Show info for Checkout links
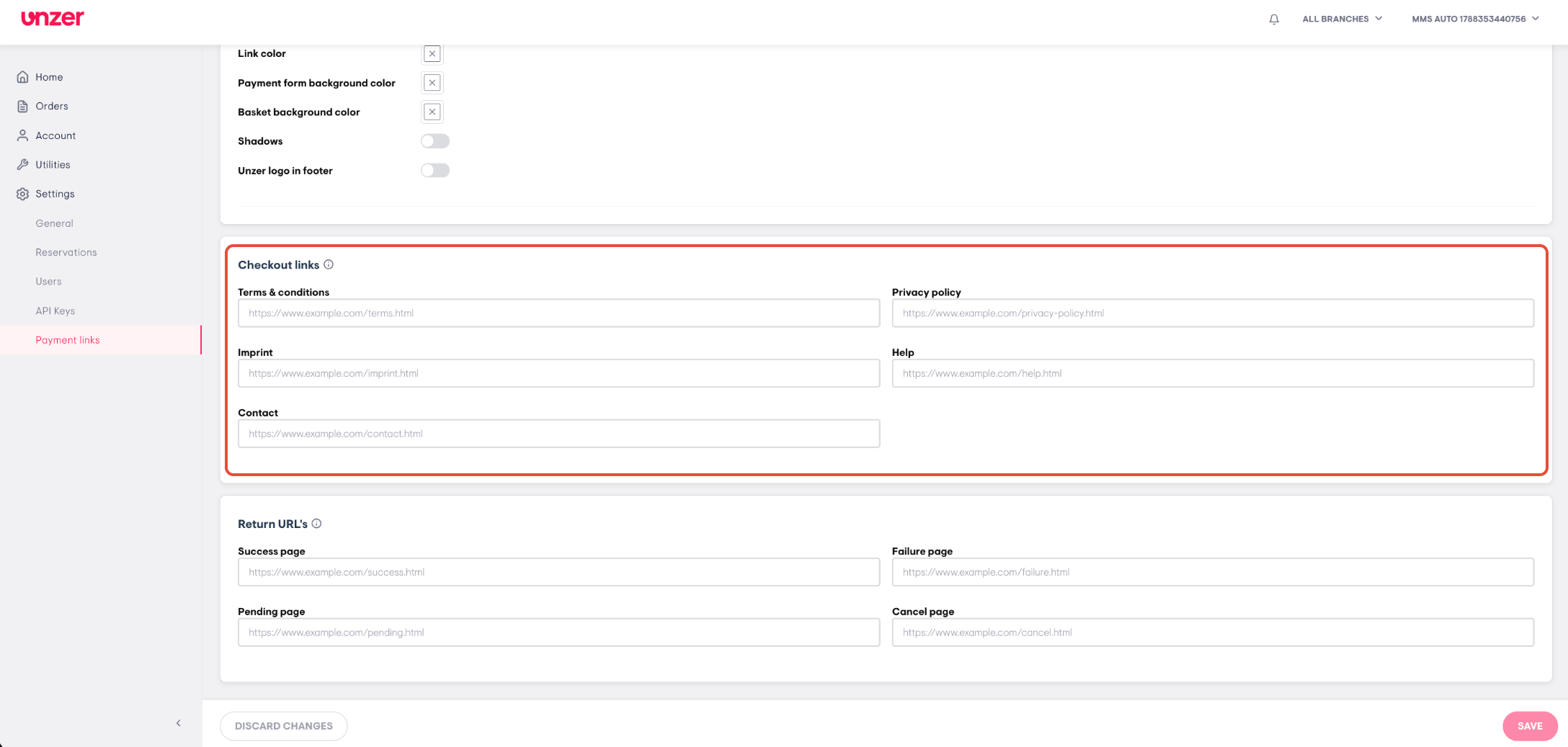This screenshot has width=1568, height=747. coord(329,264)
